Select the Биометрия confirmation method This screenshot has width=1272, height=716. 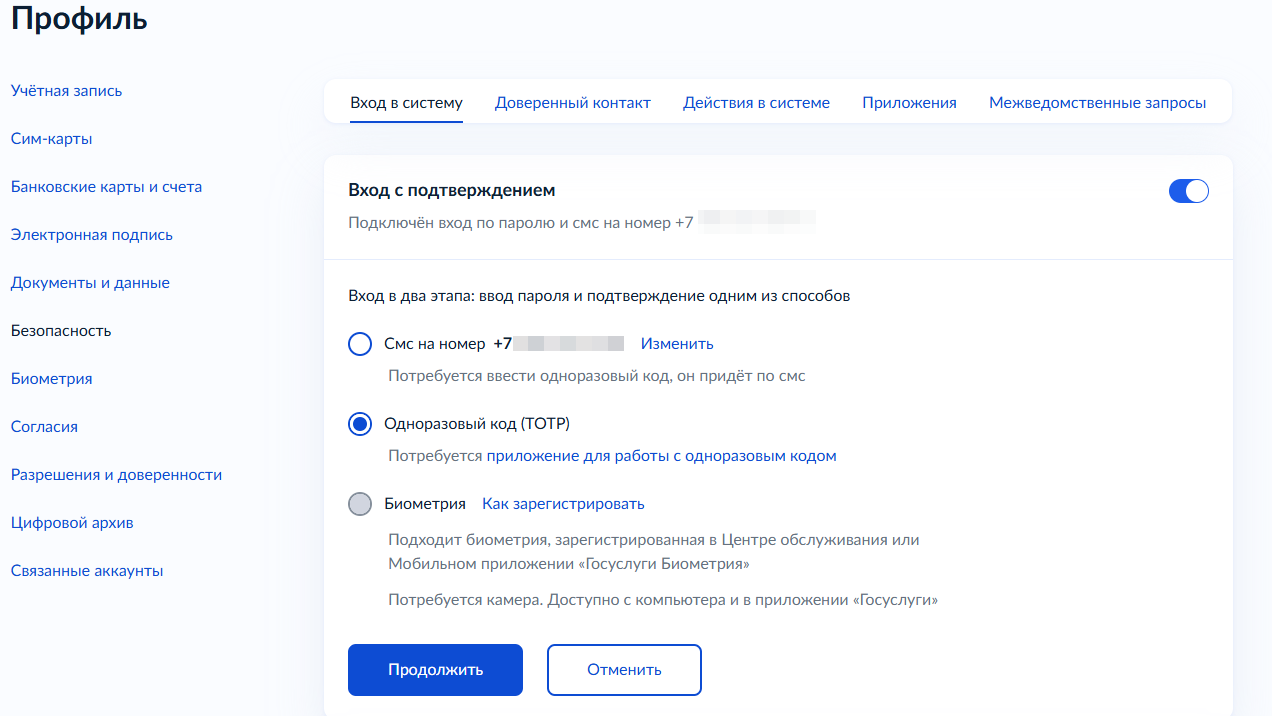coord(360,504)
